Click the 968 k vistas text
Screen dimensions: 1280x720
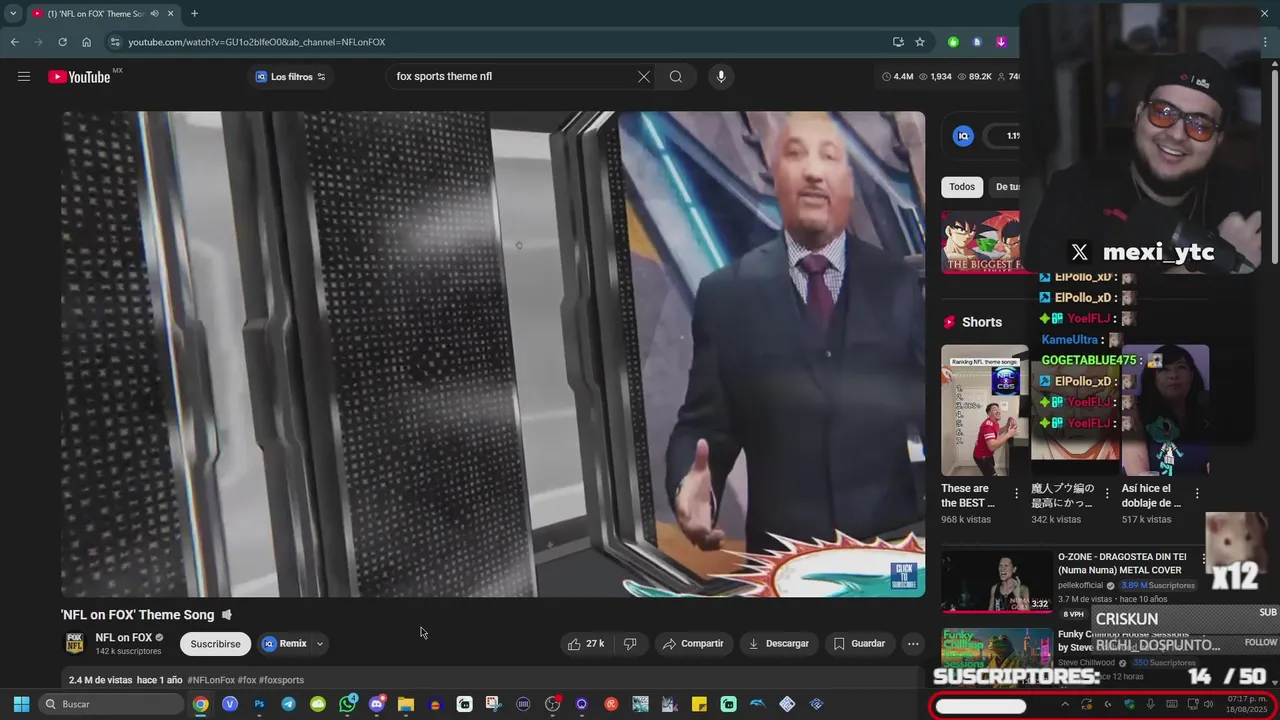(x=966, y=520)
